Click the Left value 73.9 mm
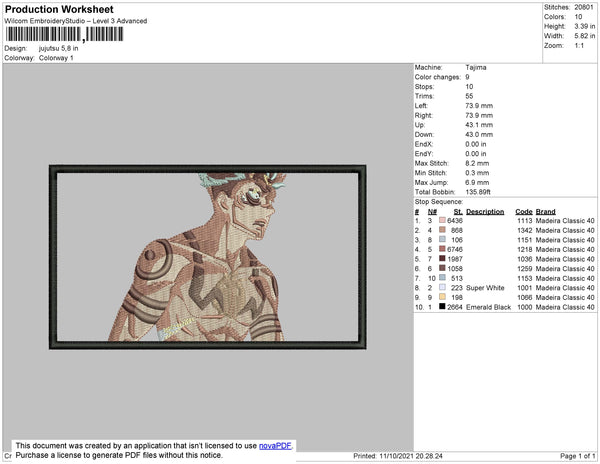 tap(479, 106)
